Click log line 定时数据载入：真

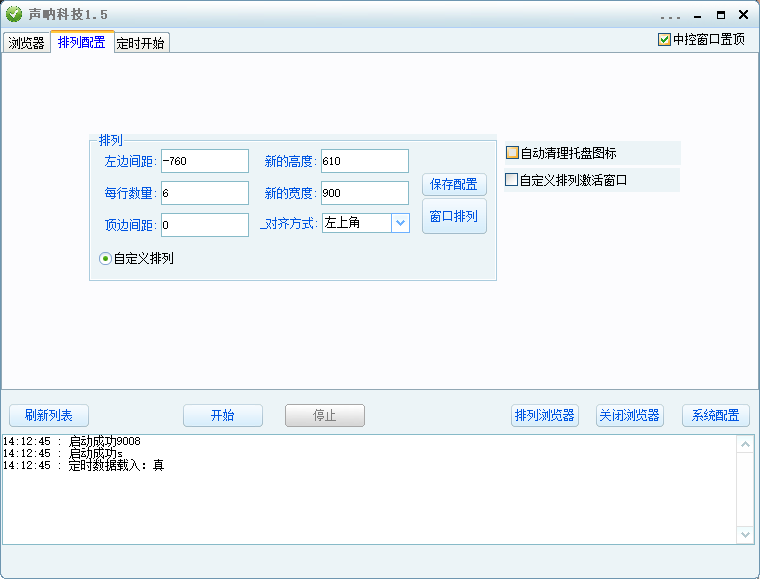[x=83, y=465]
